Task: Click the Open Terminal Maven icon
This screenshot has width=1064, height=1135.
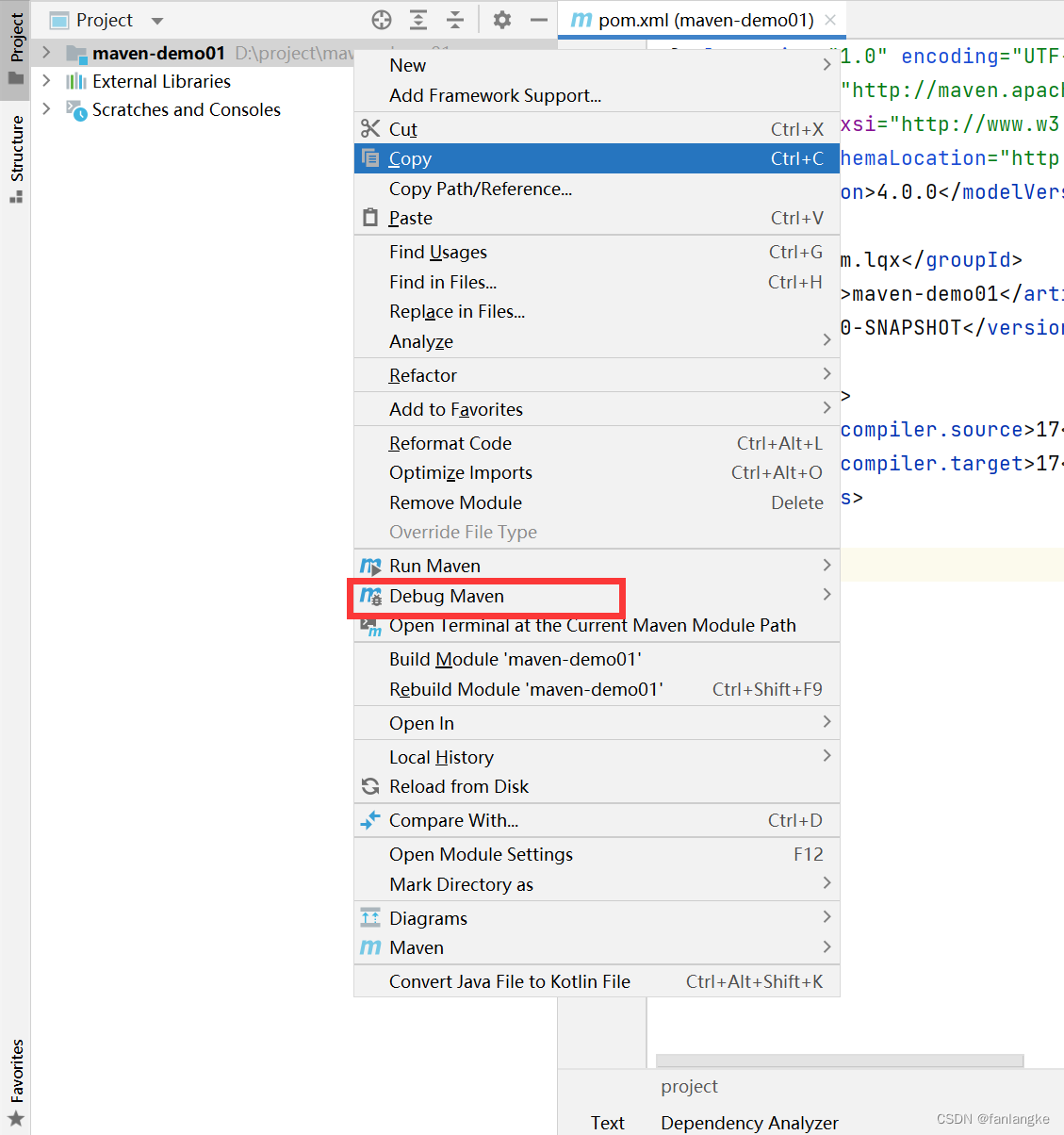Action: click(x=370, y=626)
